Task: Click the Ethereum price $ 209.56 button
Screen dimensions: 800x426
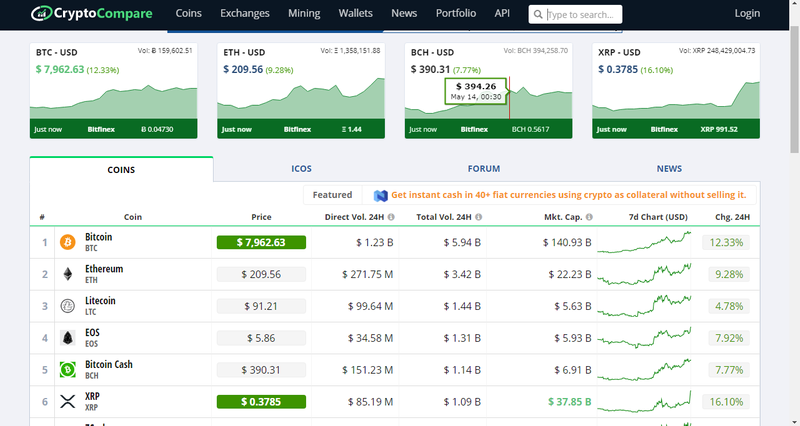Action: pyautogui.click(x=261, y=274)
